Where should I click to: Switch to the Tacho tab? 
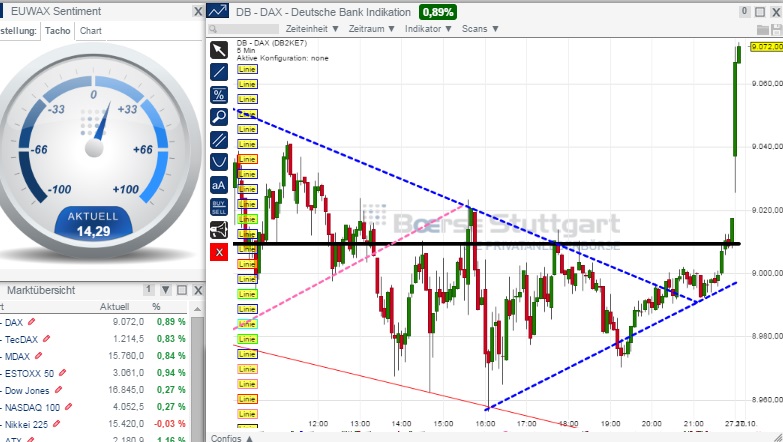click(x=57, y=30)
